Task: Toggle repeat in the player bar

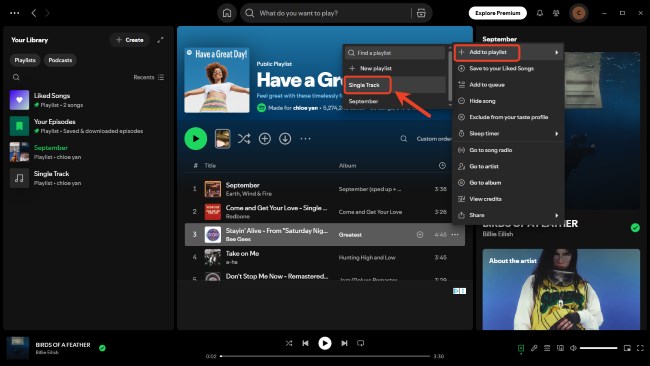Action: pos(361,343)
